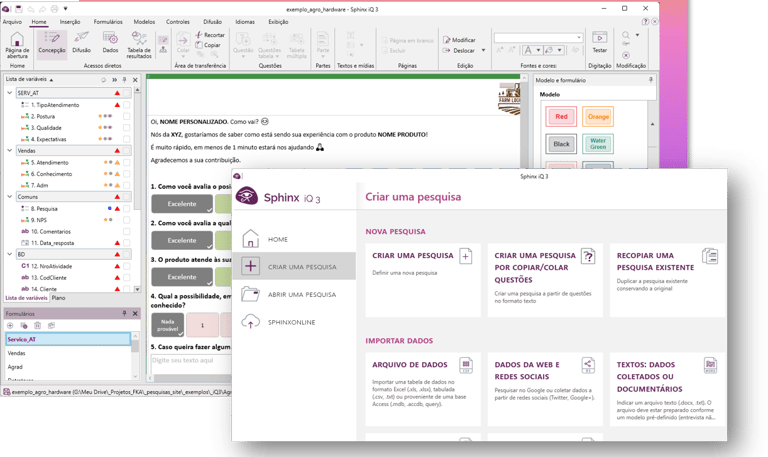Click the Nada provável option
Viewport: 768px width, 457px height.
168,325
